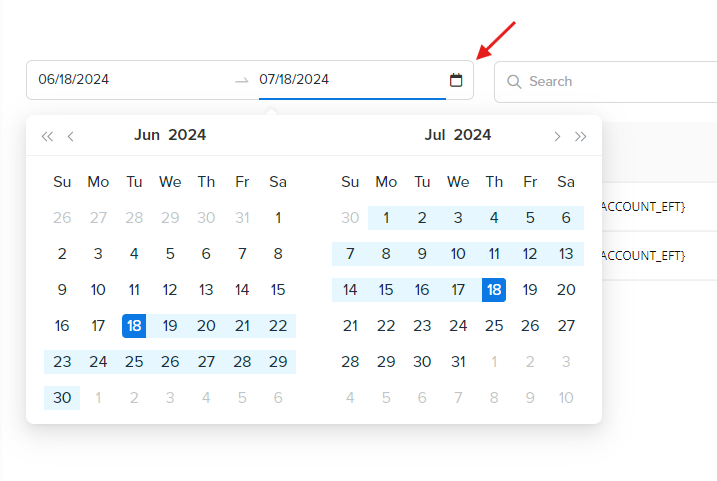Pick June 1 in the calendar

click(x=278, y=218)
